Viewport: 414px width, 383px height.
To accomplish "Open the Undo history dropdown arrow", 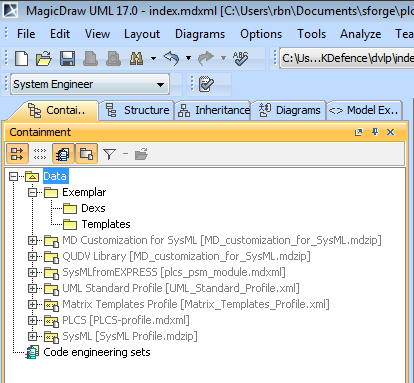I will coord(188,58).
